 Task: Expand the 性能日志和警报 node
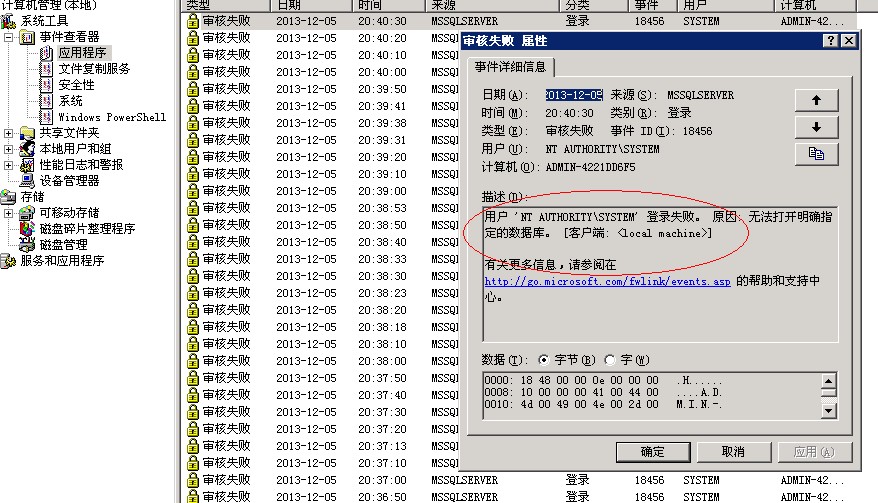coord(9,165)
